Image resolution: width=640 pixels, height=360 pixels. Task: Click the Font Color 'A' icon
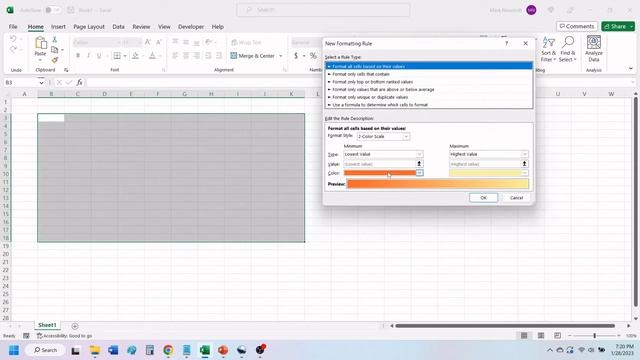click(152, 56)
